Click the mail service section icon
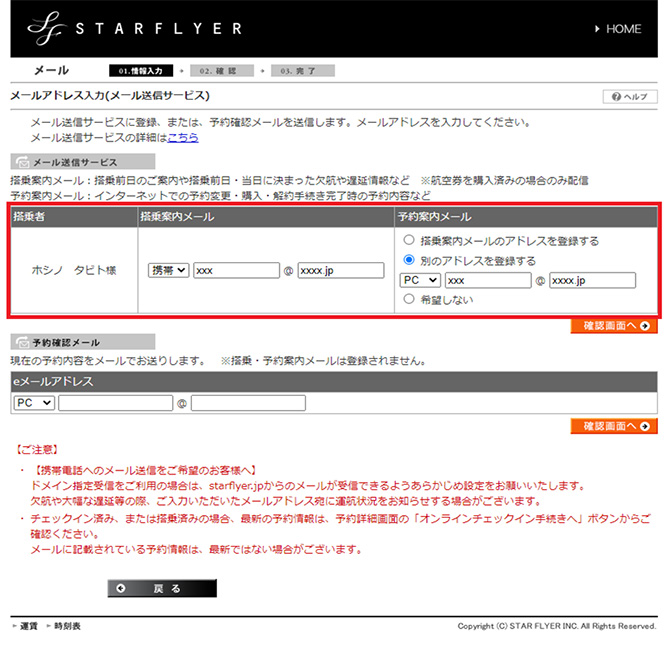Screen dimensions: 670x648 pyautogui.click(x=21, y=162)
